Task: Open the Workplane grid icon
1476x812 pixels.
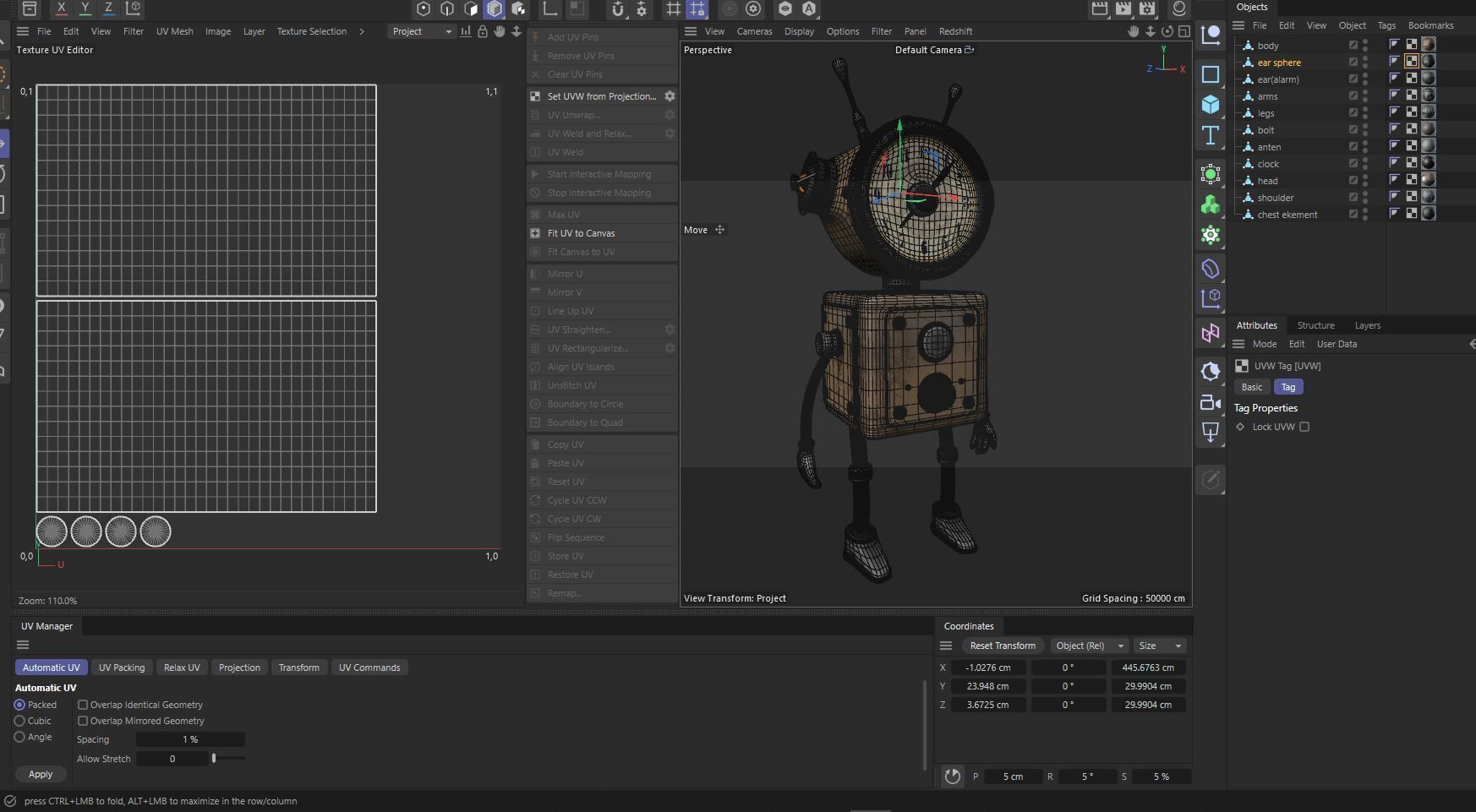Action: coord(674,8)
